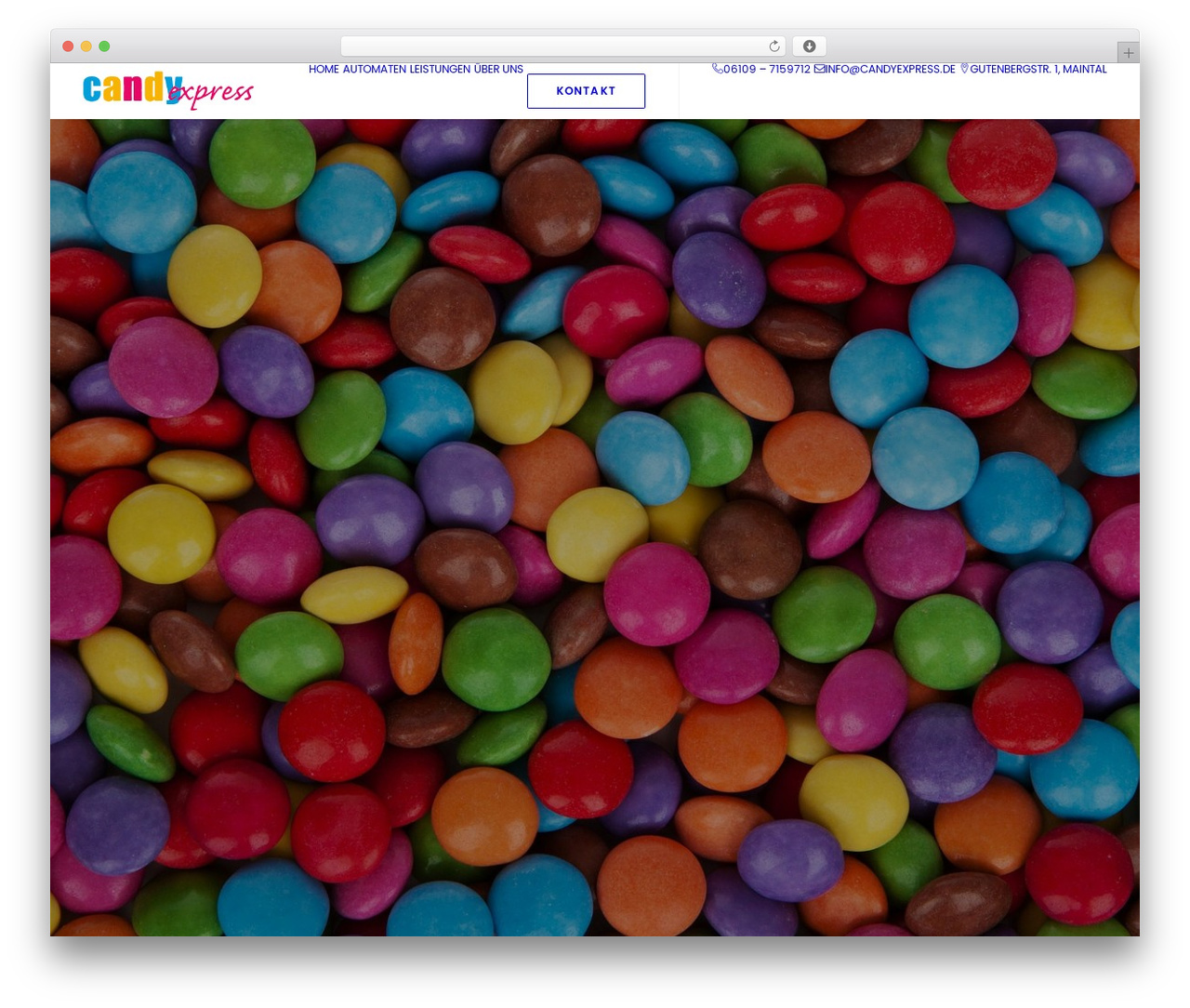
Task: Maximize the window with green button
Action: (104, 46)
